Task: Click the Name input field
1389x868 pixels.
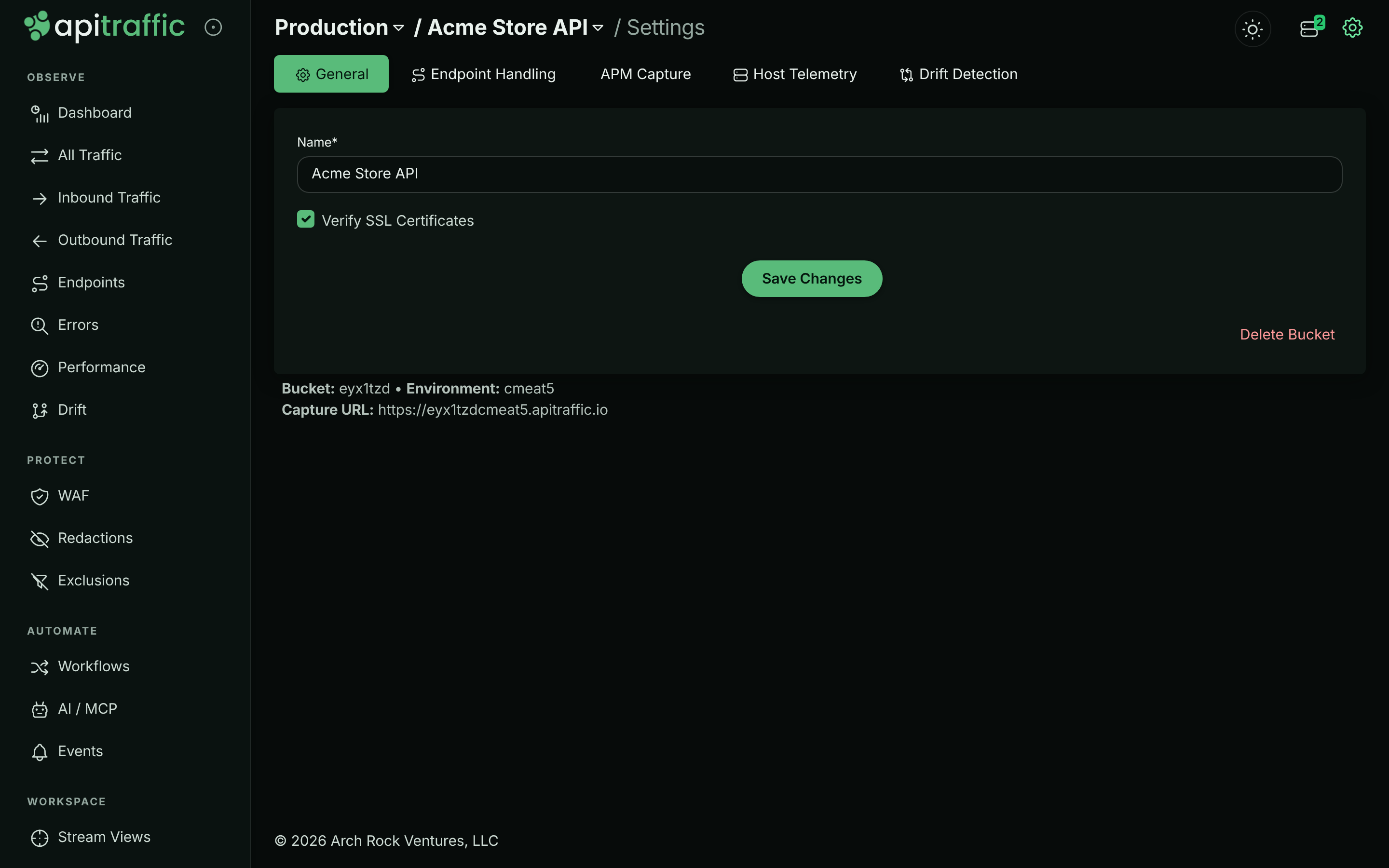Action: [819, 174]
